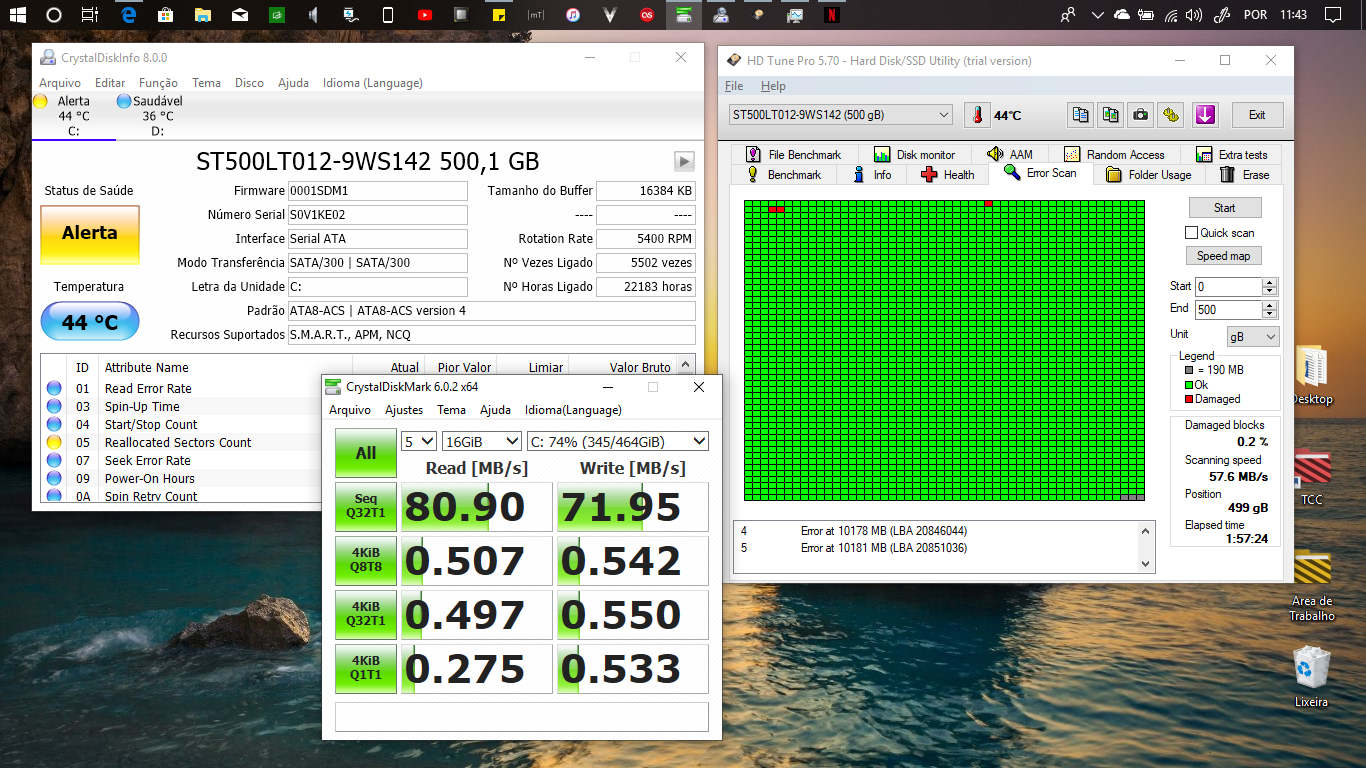Open the Info tab in HD Tune
1366x768 pixels.
(x=872, y=175)
